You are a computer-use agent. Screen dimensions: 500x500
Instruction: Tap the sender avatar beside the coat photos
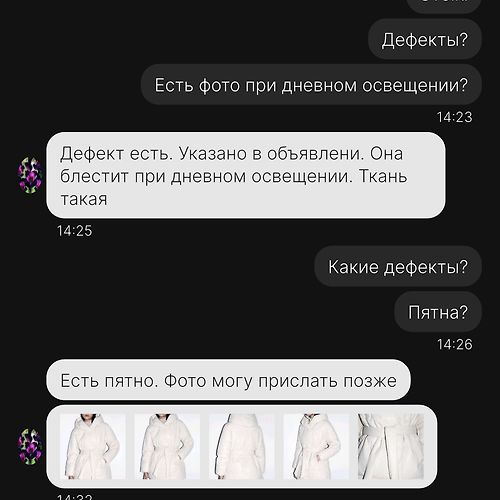[30, 447]
